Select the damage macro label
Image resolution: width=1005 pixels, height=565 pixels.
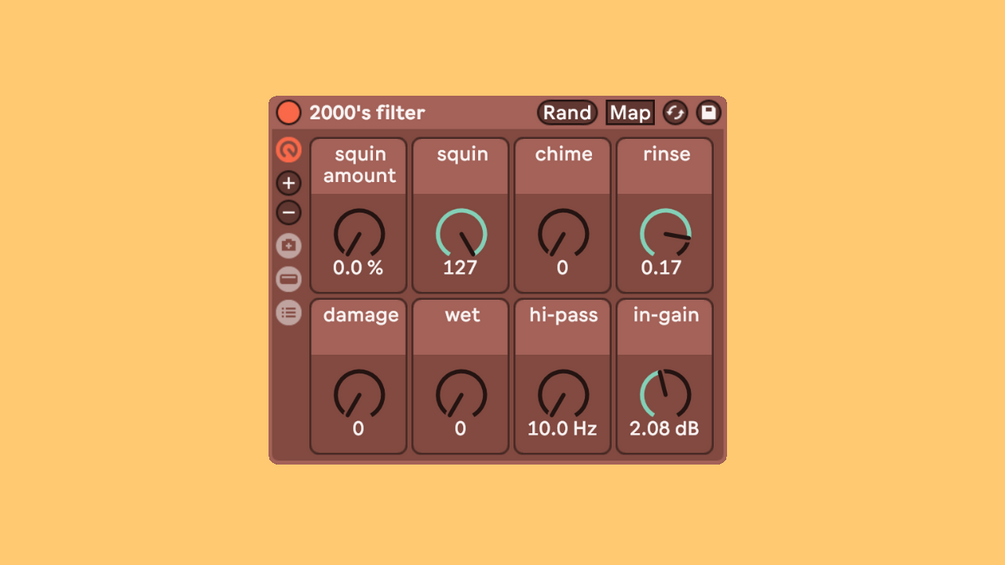click(360, 315)
